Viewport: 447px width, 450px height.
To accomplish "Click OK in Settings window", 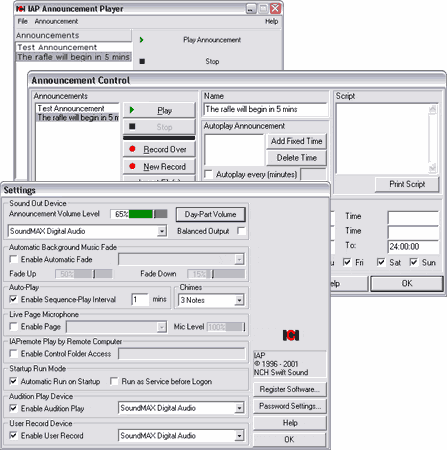I will tap(290, 439).
